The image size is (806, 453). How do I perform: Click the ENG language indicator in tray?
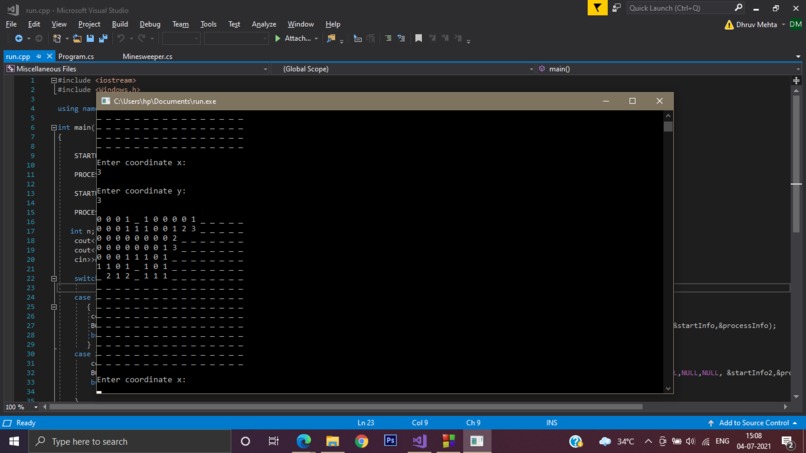pos(722,441)
